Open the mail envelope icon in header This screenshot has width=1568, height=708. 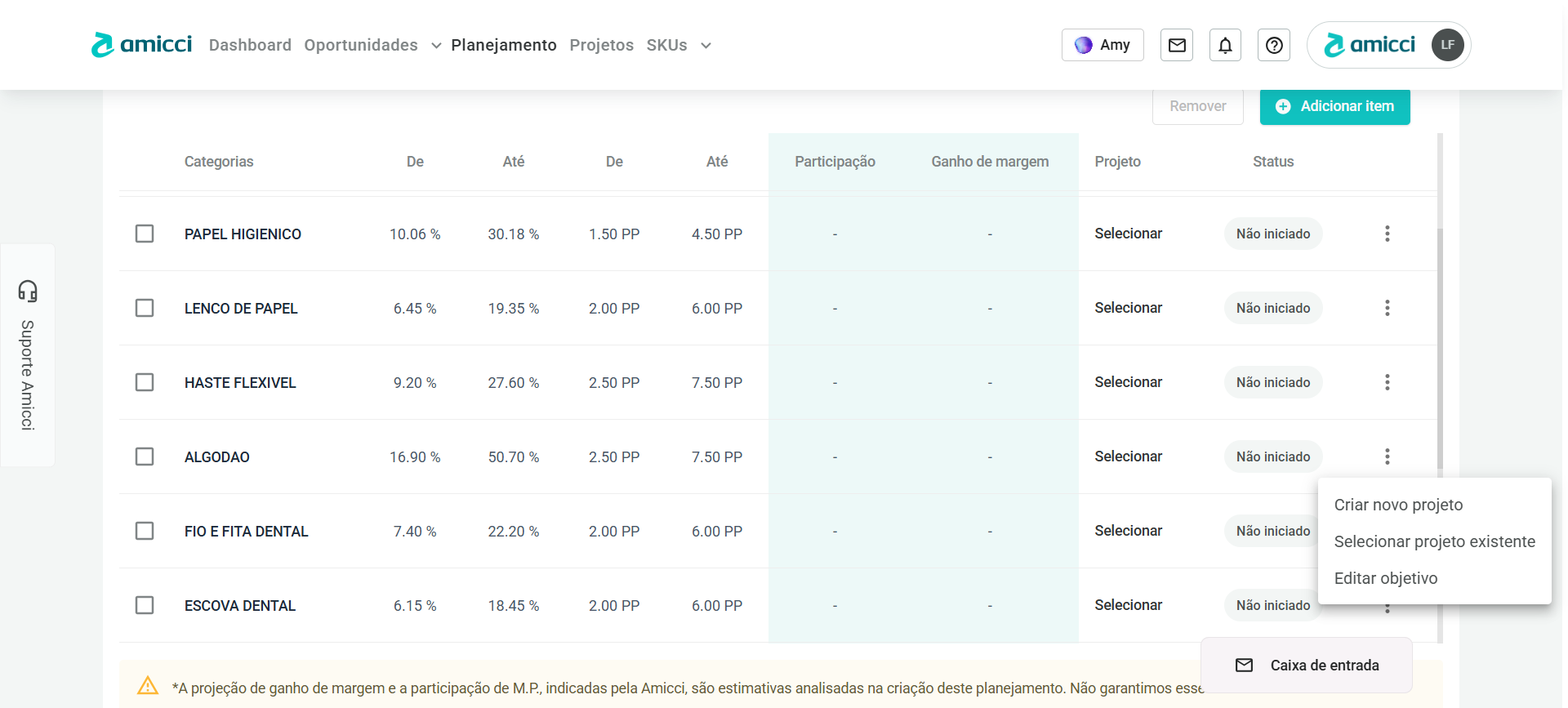pos(1176,45)
